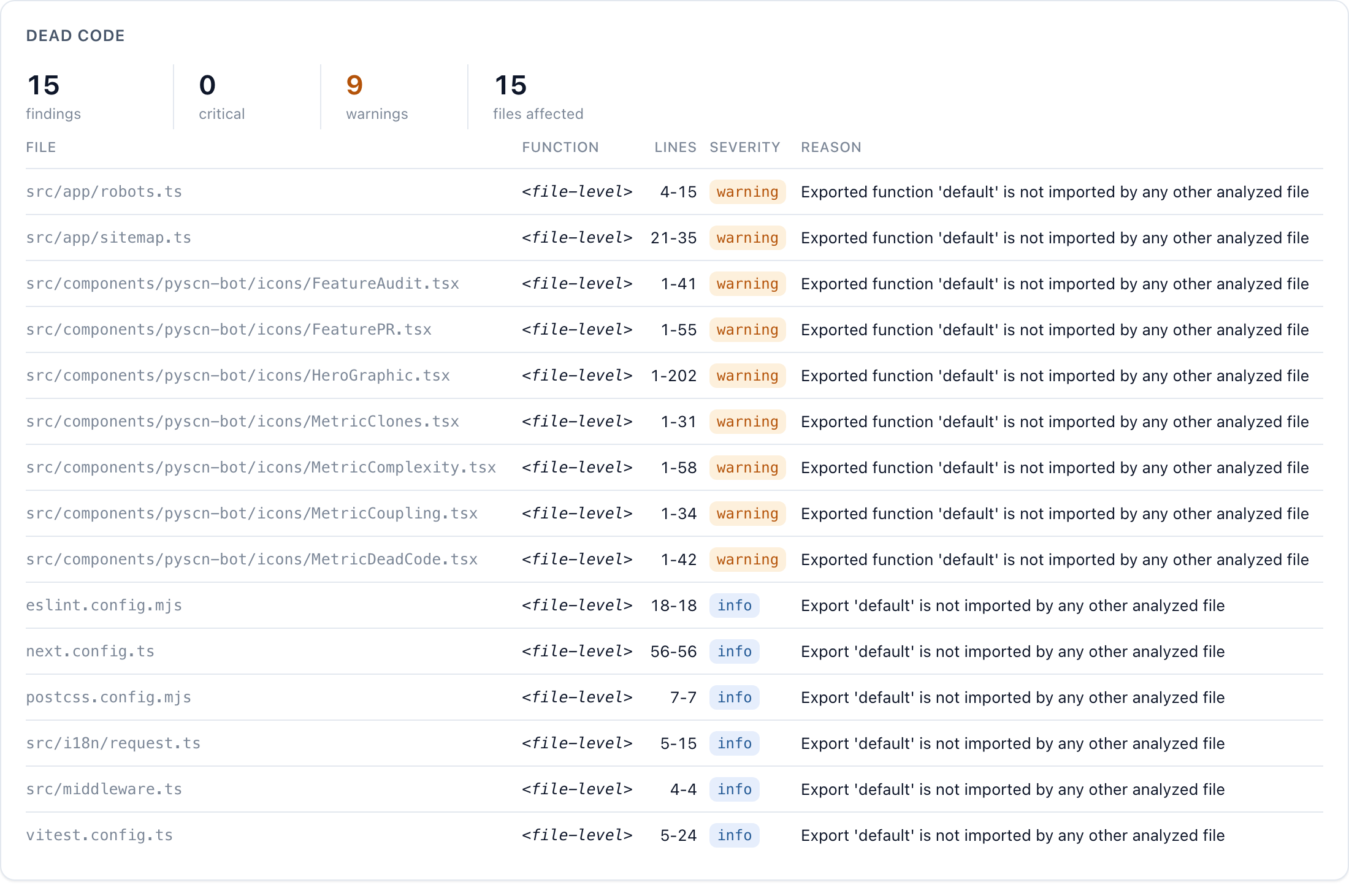Select the FeaturePR.tsx file path
Viewport: 1349px width, 896px height.
(229, 330)
